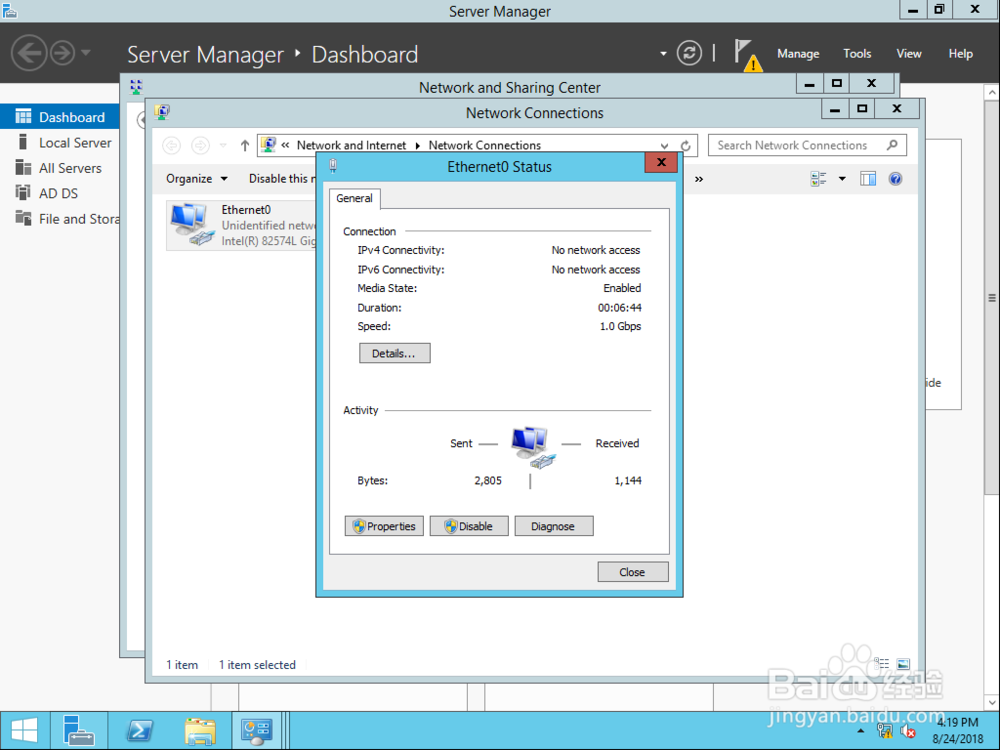The height and width of the screenshot is (750, 1000).
Task: Launch Windows PowerShell from the taskbar
Action: pyautogui.click(x=140, y=731)
